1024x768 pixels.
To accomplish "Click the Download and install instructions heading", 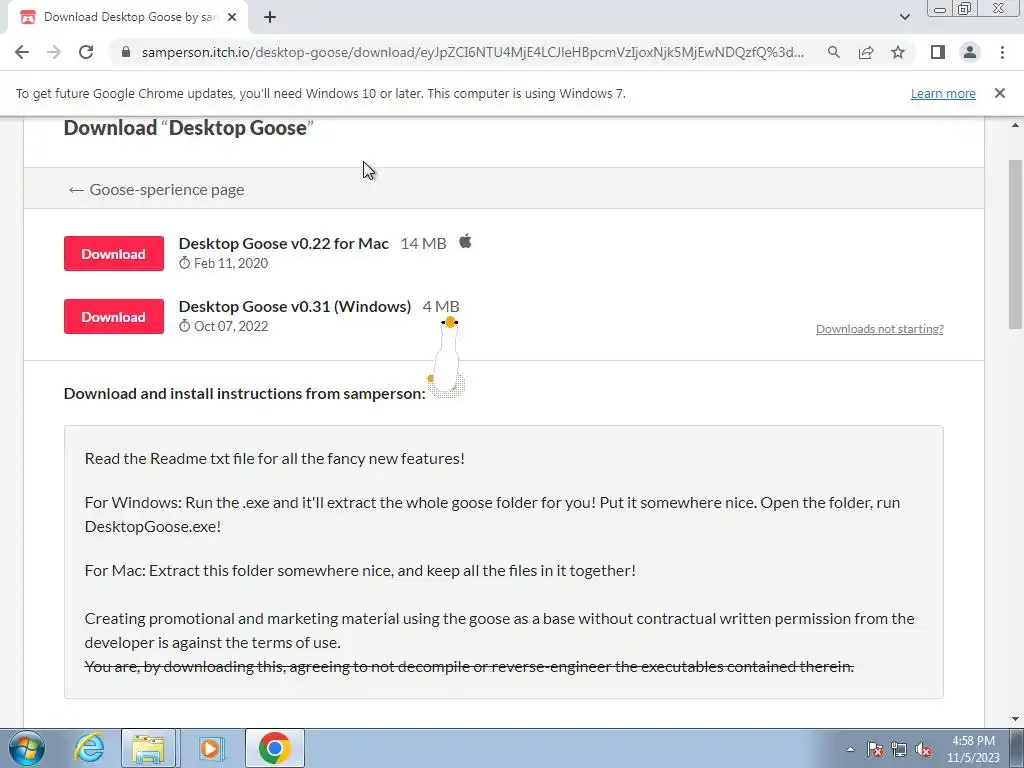I will pos(245,394).
